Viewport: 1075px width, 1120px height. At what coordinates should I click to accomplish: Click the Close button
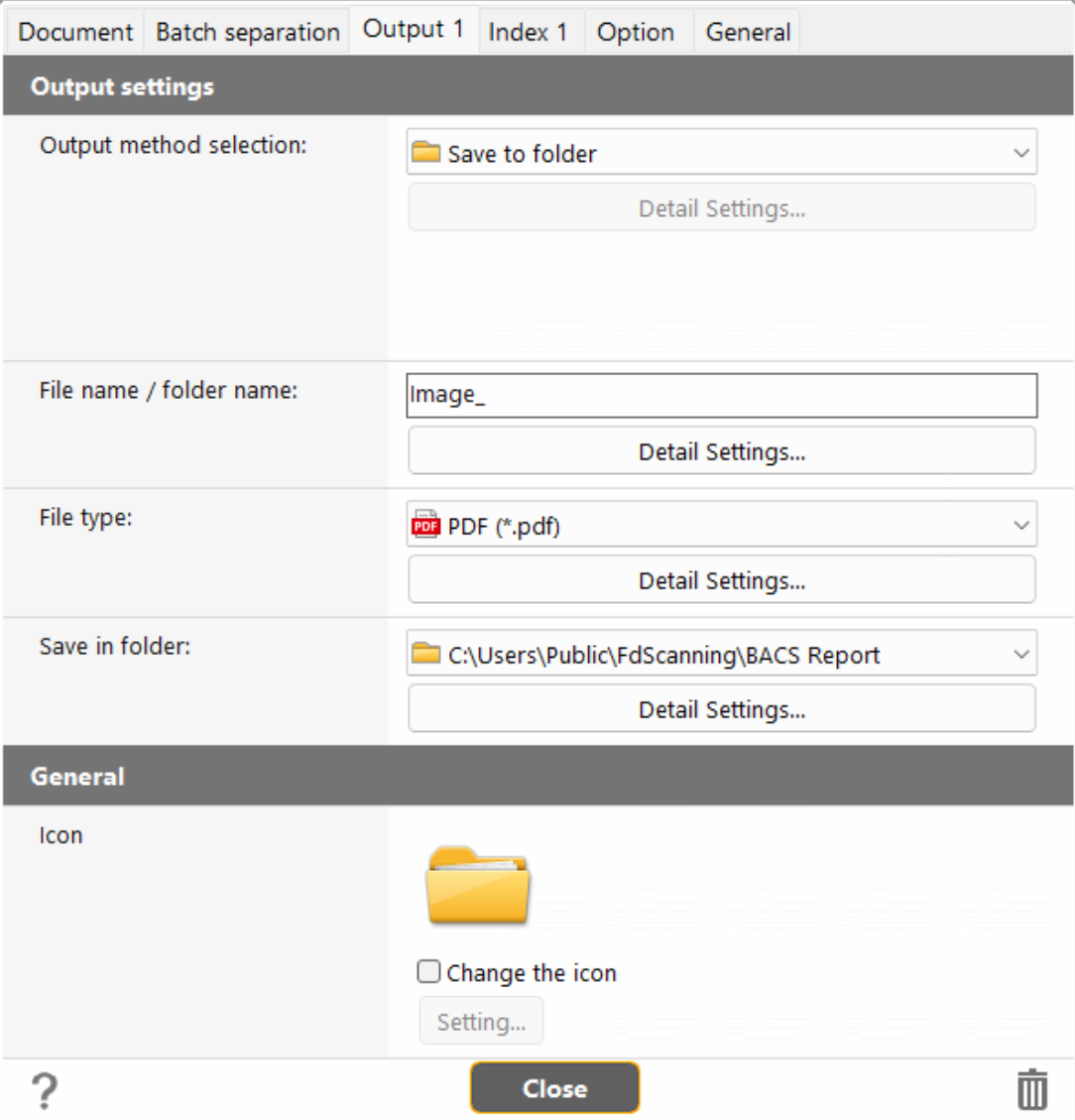[x=554, y=1088]
